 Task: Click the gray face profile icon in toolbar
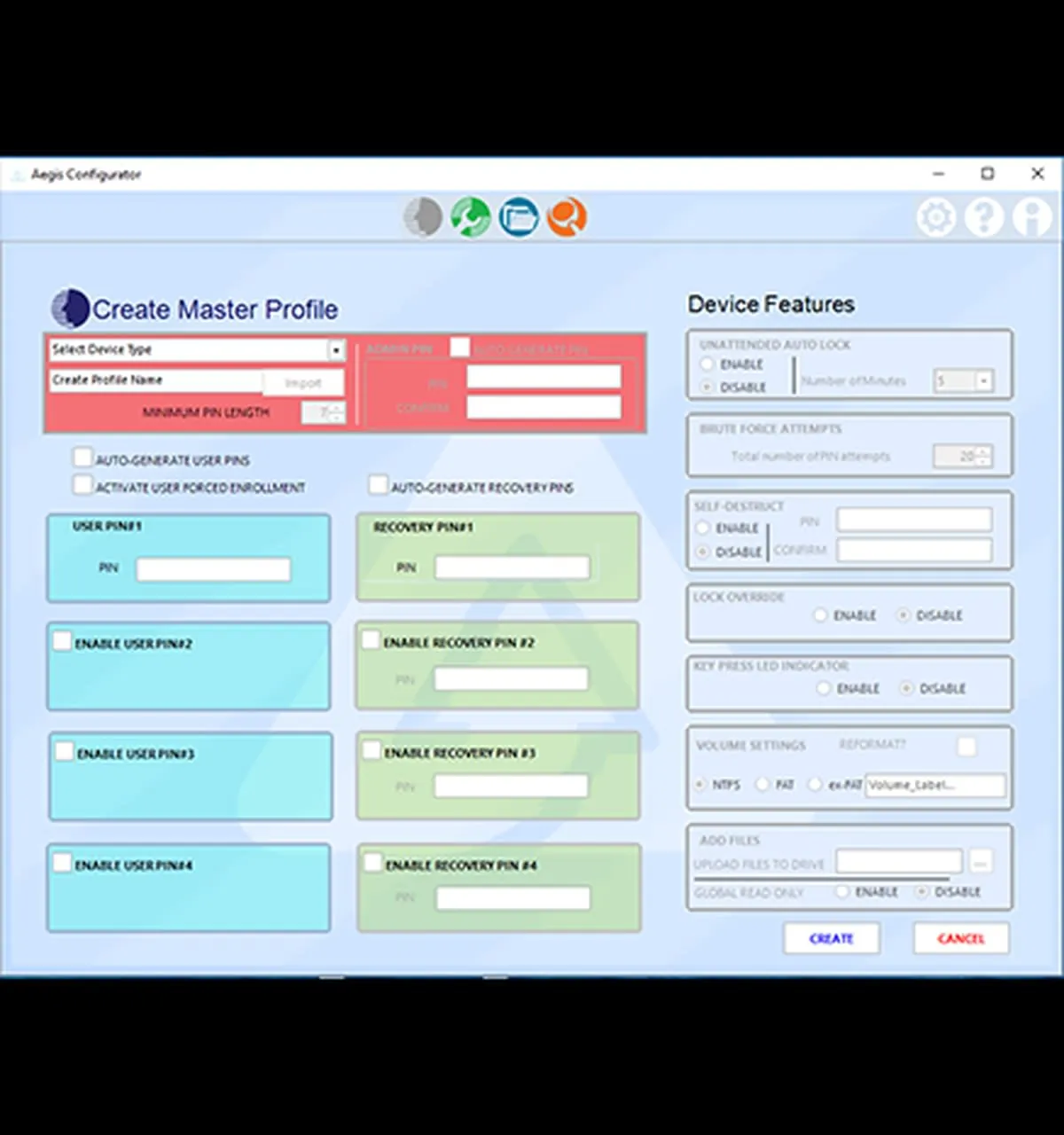click(423, 216)
